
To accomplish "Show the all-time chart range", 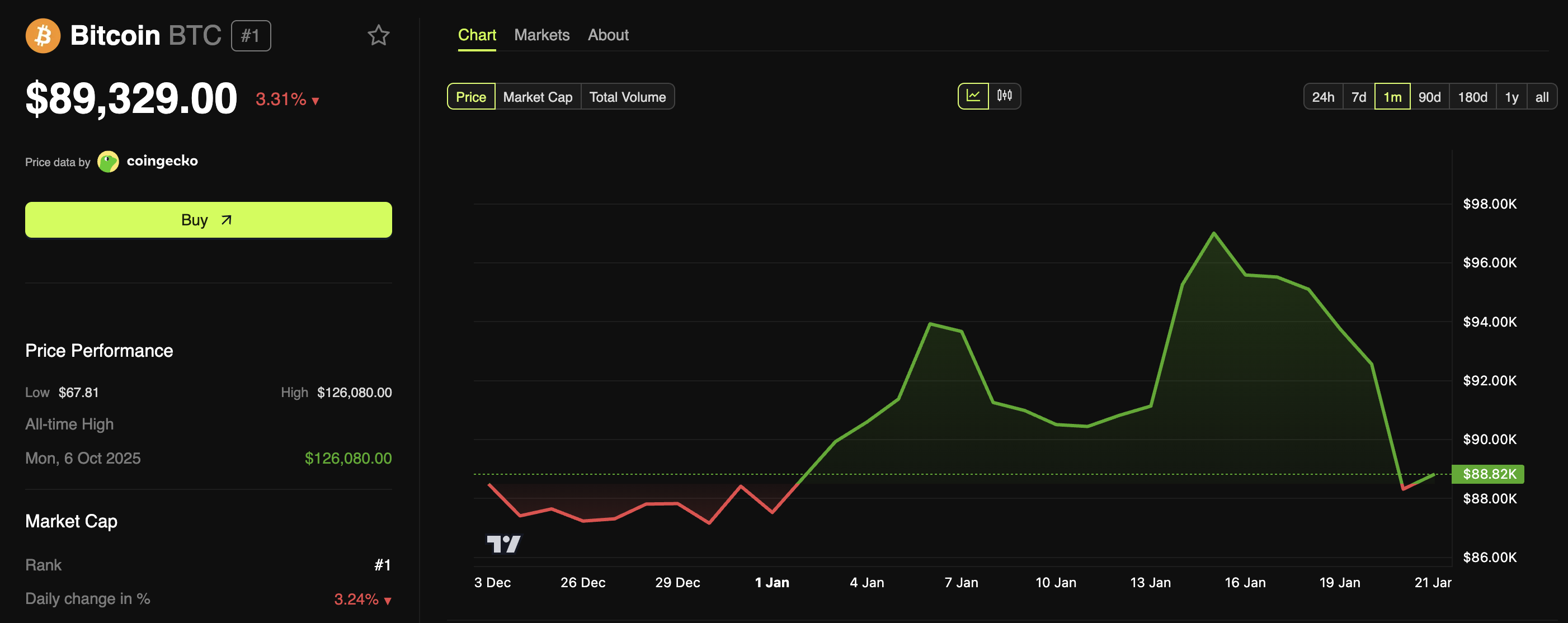I will (1541, 97).
